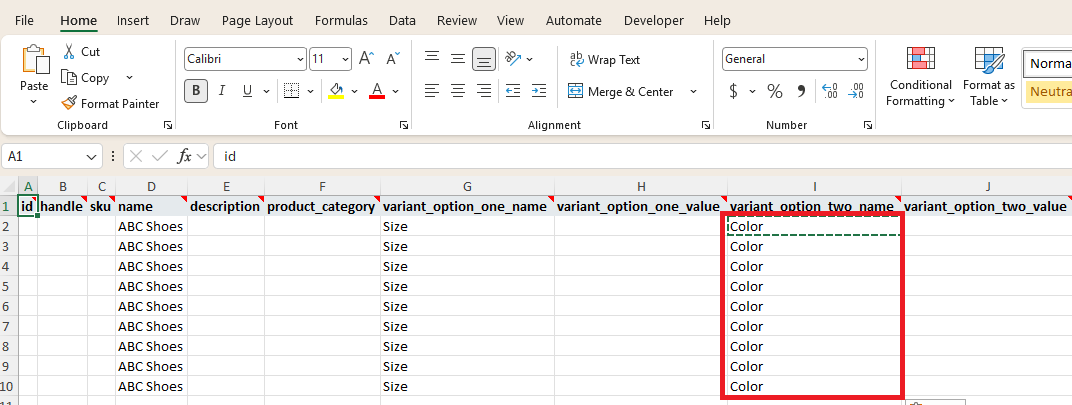Open the font color palette arrow
Image resolution: width=1072 pixels, height=405 pixels.
(x=395, y=90)
